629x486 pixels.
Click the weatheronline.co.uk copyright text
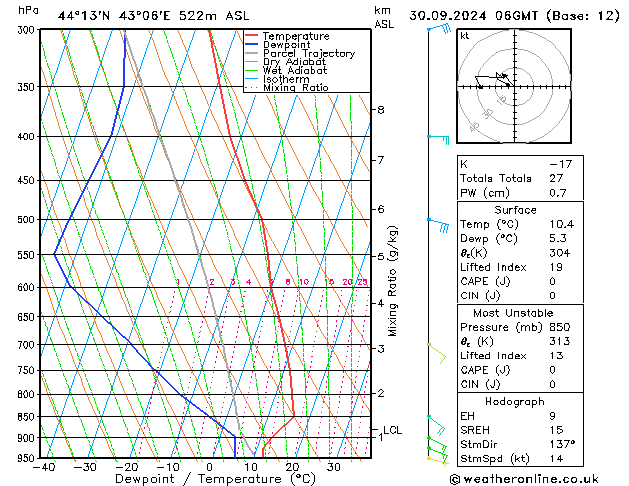[x=524, y=479]
